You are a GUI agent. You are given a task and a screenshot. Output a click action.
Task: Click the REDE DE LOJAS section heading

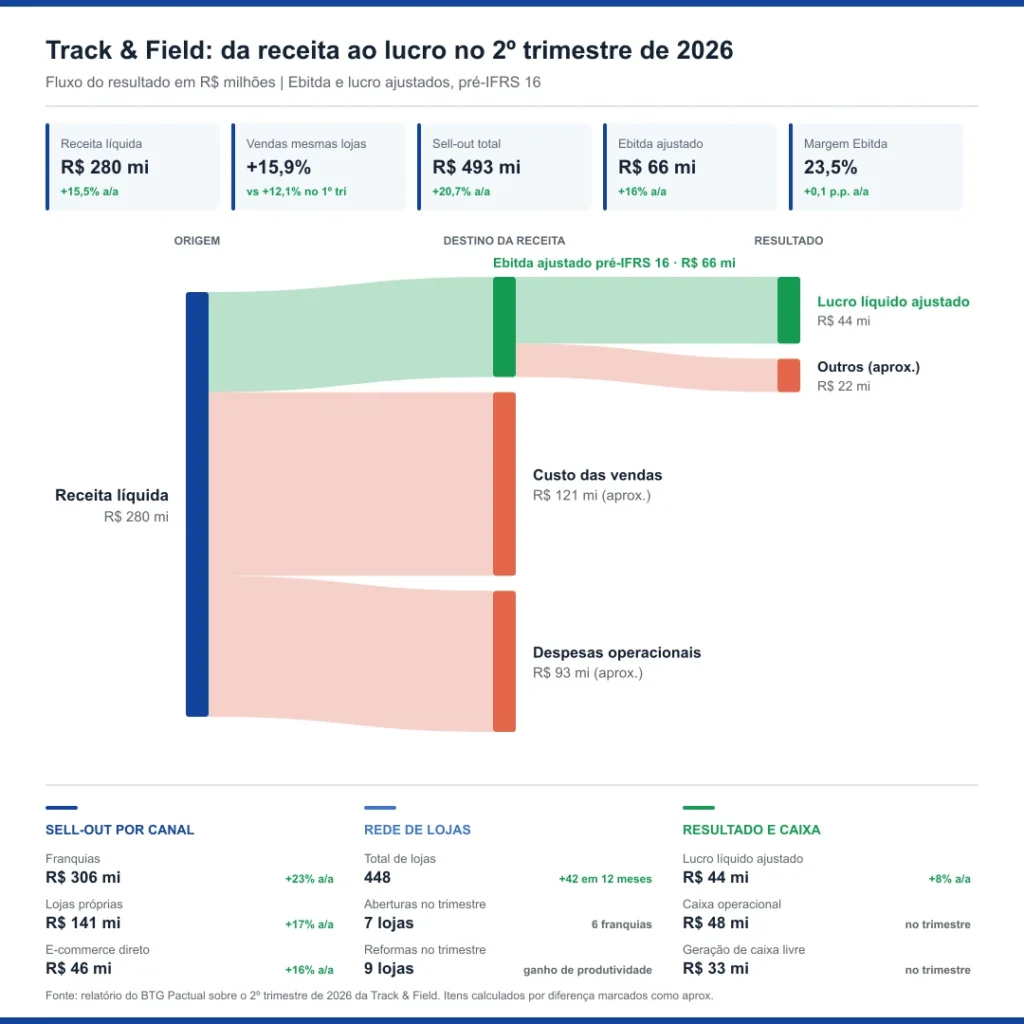(417, 830)
